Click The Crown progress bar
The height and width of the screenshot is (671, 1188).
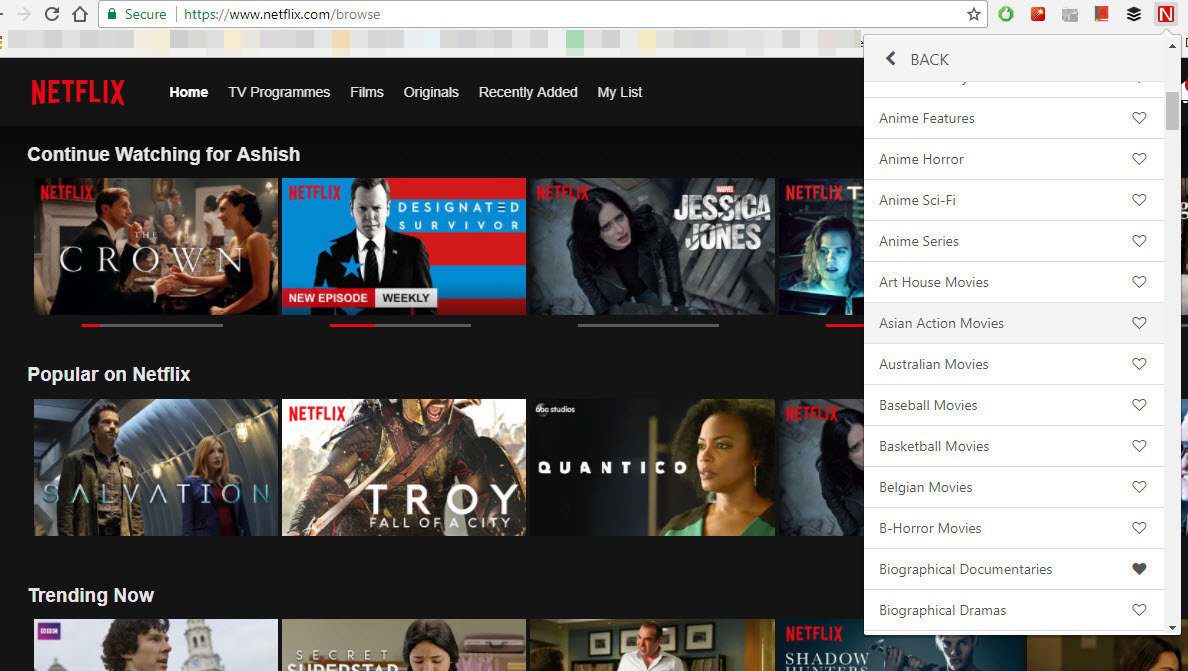pyautogui.click(x=152, y=325)
